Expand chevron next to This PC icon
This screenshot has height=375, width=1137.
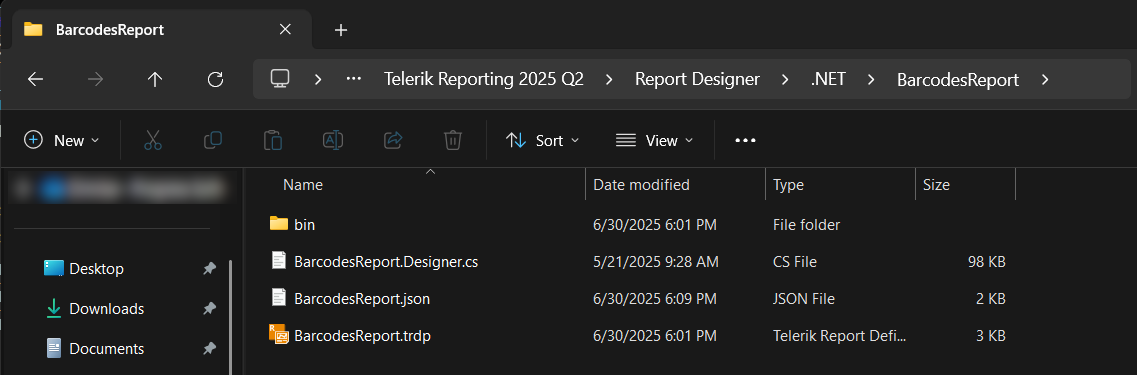click(318, 80)
